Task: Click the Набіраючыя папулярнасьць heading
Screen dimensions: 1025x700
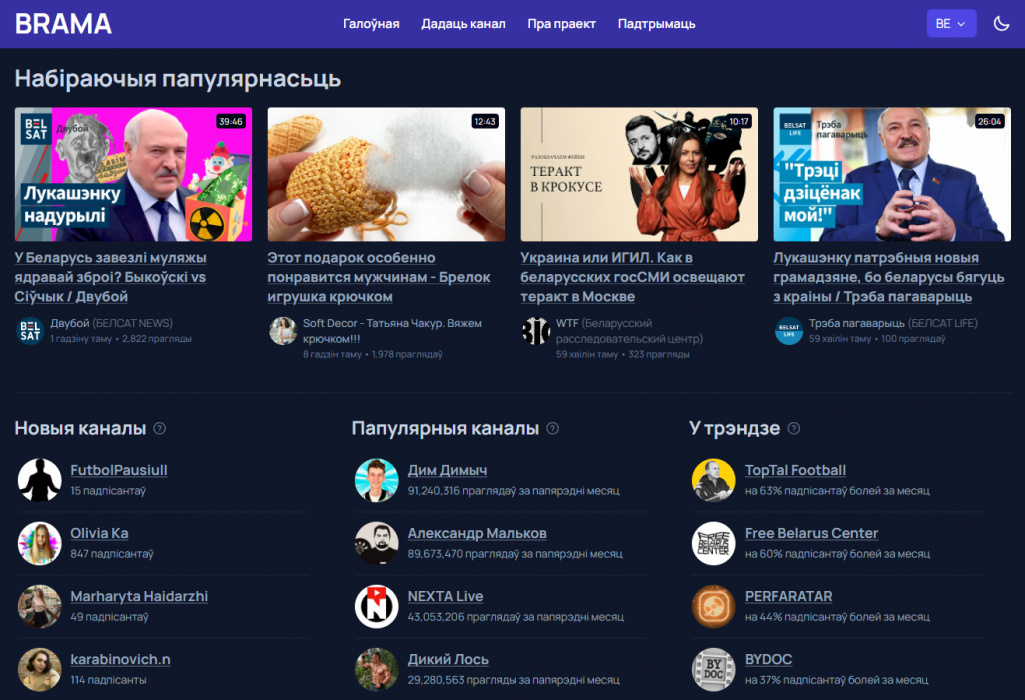Action: tap(178, 78)
